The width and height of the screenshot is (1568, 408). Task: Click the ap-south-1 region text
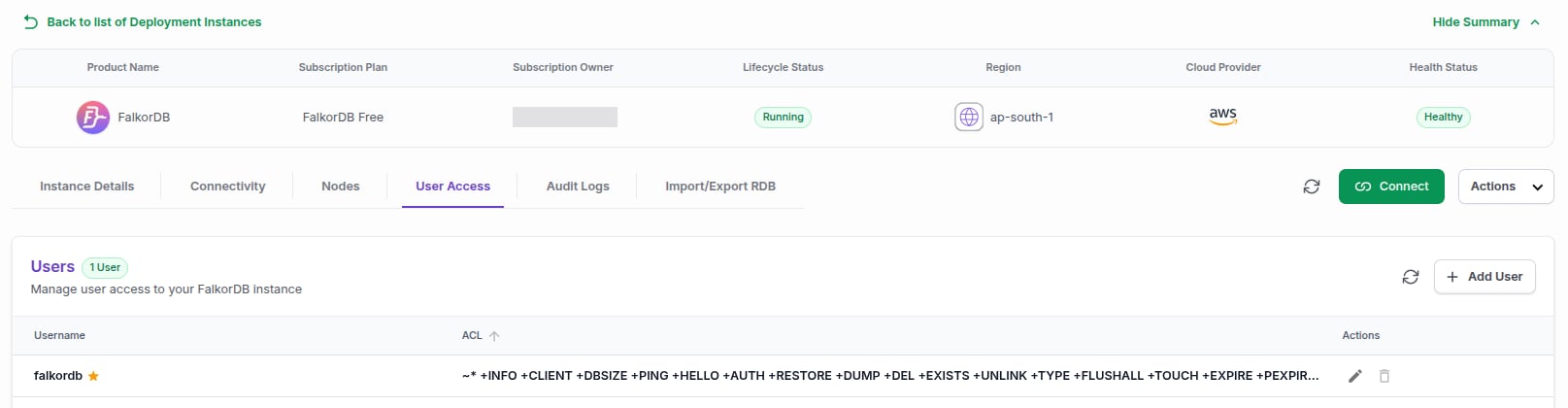click(1021, 118)
